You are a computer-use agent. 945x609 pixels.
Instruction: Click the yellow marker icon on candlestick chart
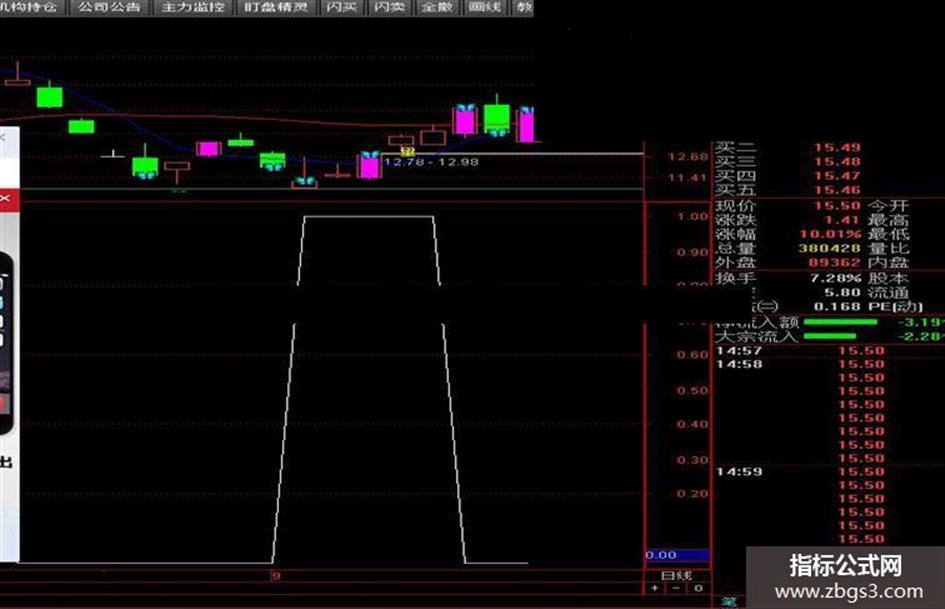point(408,151)
